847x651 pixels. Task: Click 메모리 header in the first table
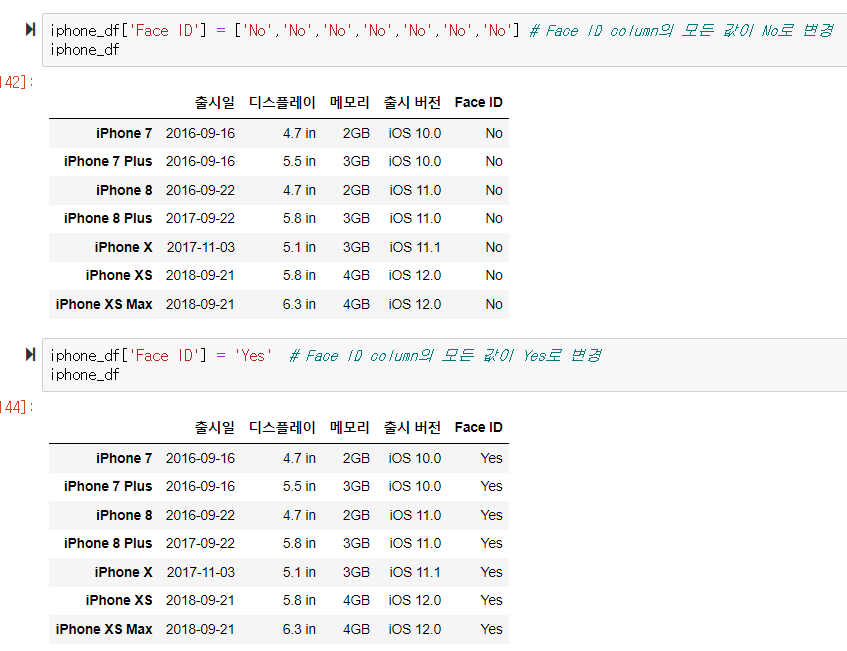tap(349, 102)
